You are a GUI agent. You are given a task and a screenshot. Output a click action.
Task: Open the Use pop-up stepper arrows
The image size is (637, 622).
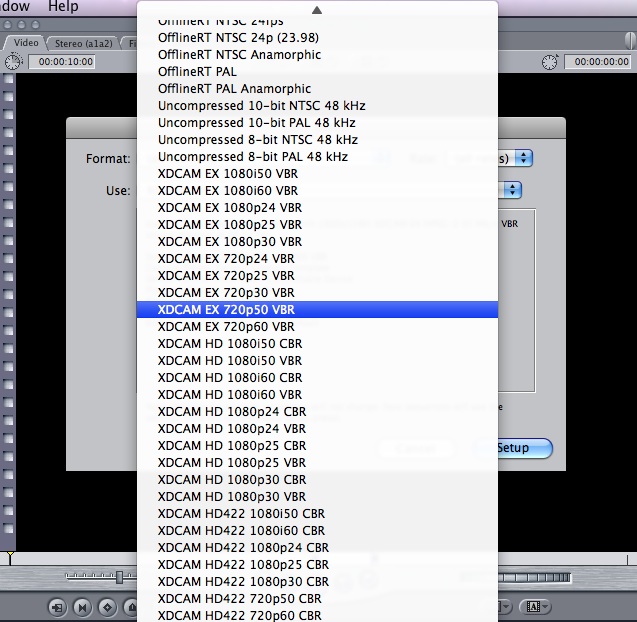click(x=513, y=190)
